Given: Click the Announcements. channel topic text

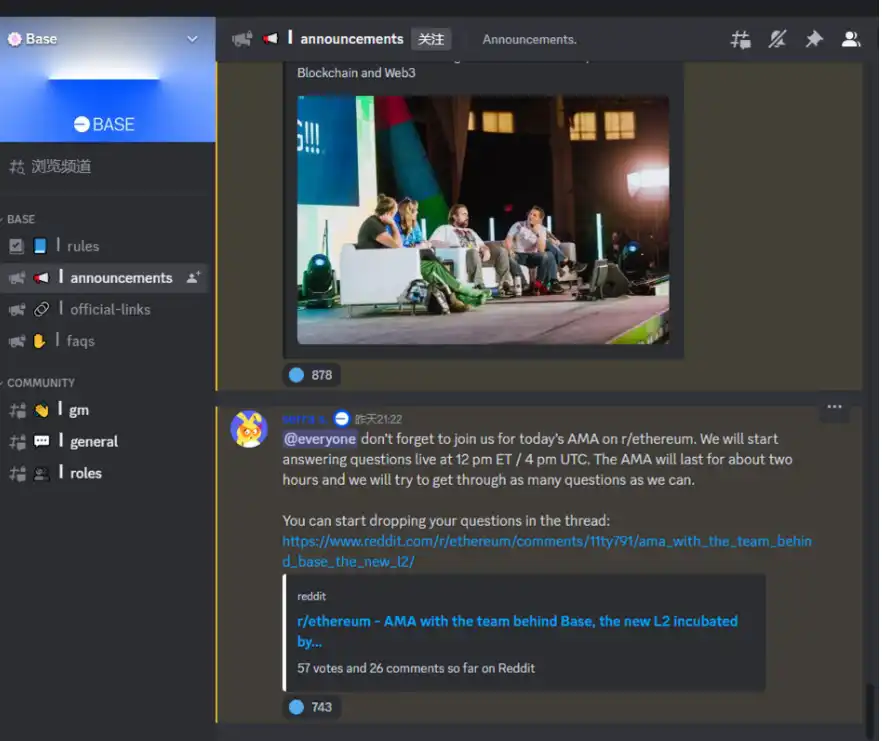Looking at the screenshot, I should point(529,39).
